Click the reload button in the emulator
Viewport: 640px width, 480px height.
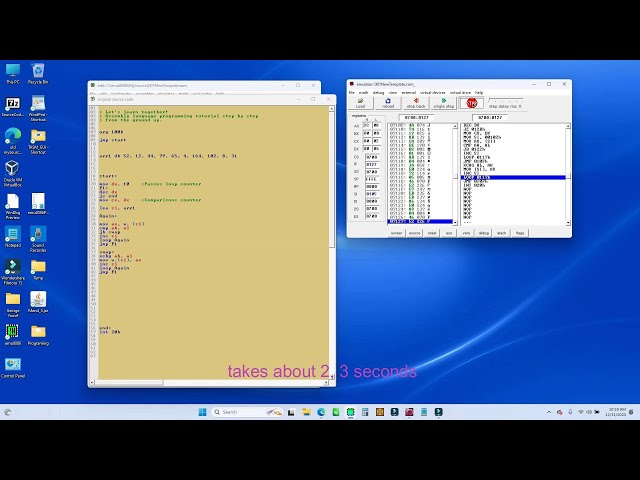point(388,103)
